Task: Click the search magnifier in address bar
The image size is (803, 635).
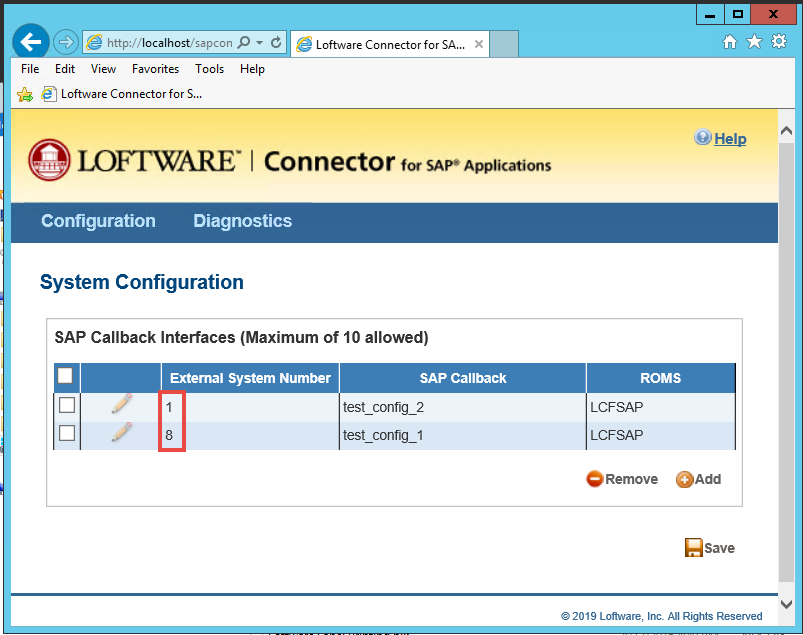Action: tap(244, 42)
